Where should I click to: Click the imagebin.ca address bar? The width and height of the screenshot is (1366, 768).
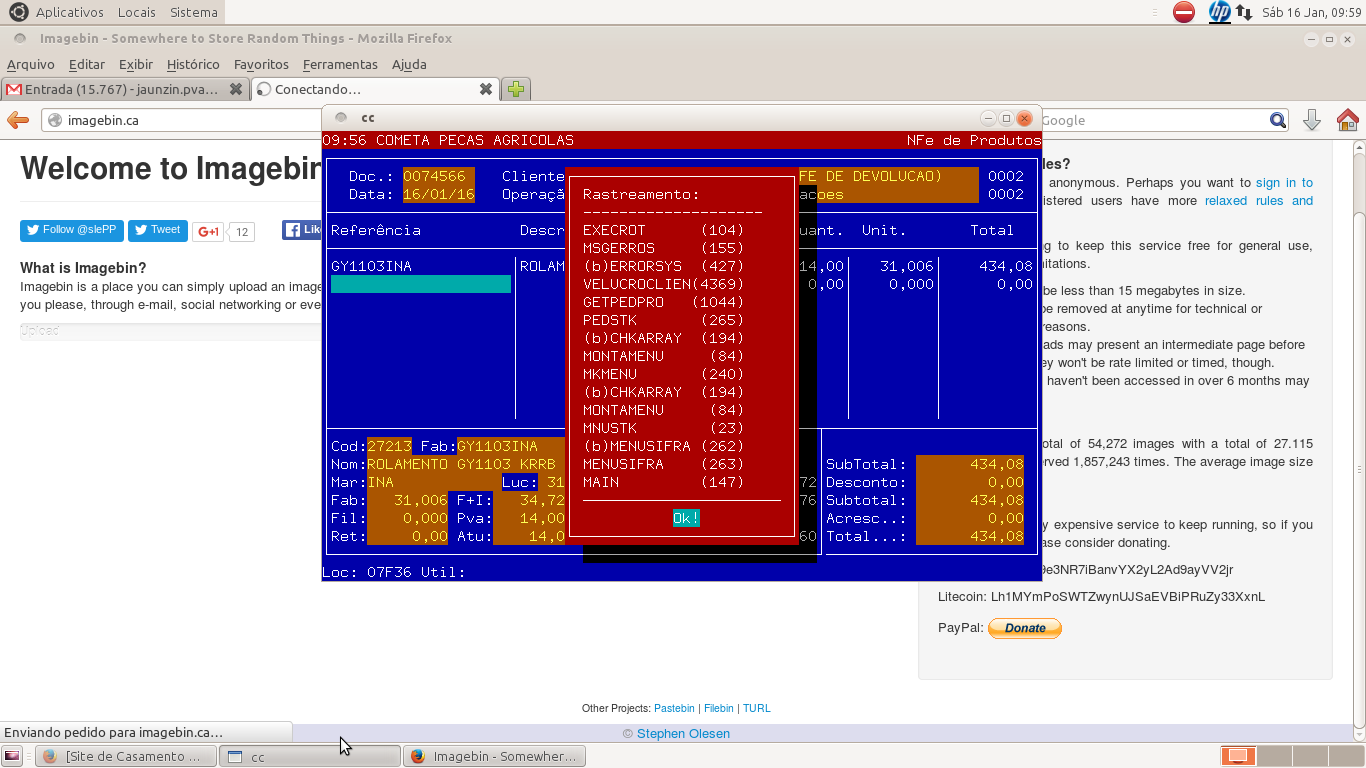click(x=180, y=120)
